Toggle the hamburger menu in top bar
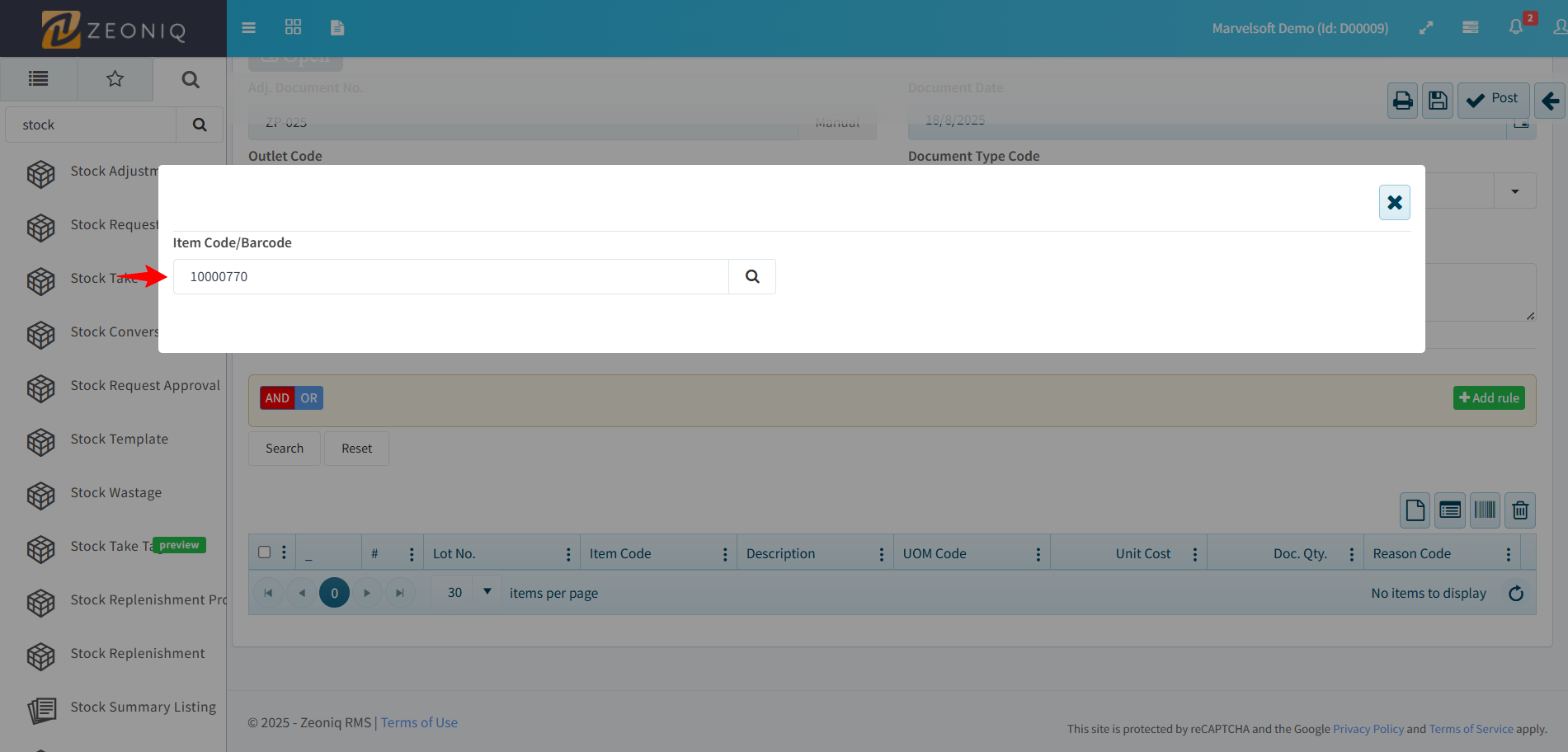 (x=248, y=28)
